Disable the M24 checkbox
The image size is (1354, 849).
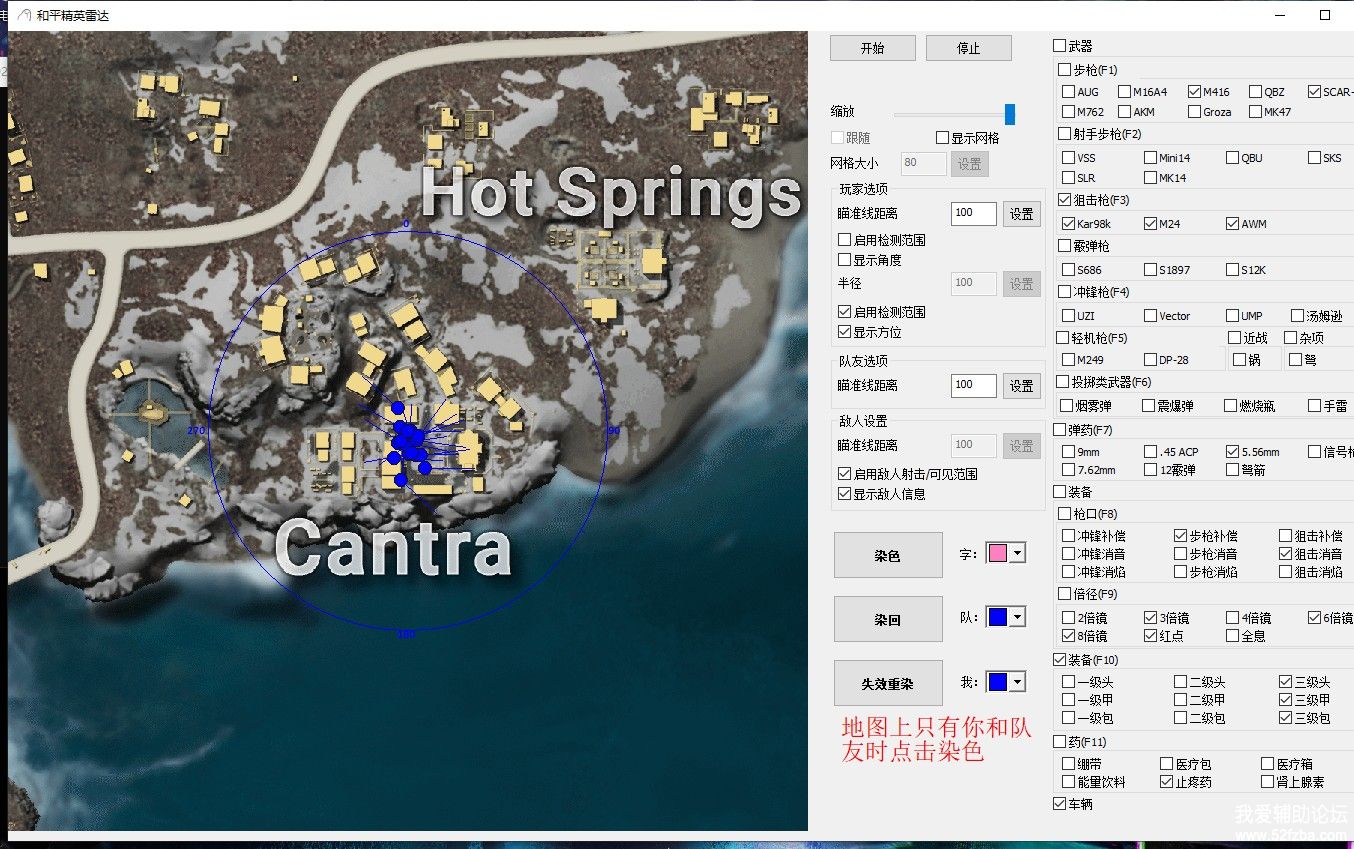(x=1150, y=224)
